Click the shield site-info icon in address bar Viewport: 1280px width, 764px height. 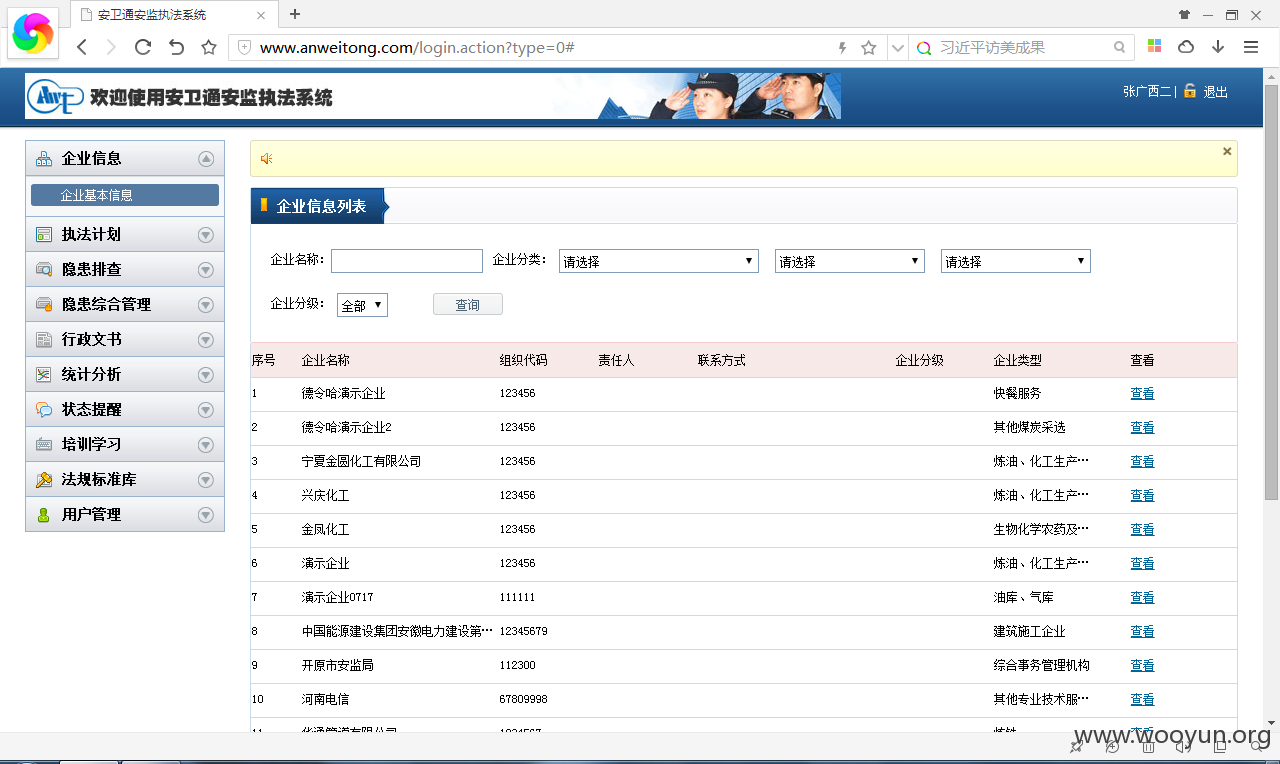pos(244,47)
